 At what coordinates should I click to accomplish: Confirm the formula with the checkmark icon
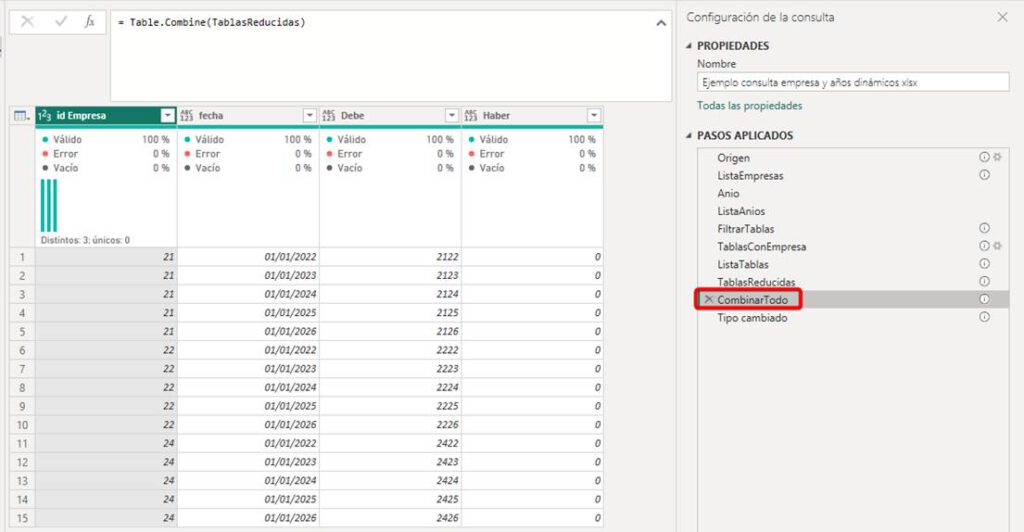point(59,21)
